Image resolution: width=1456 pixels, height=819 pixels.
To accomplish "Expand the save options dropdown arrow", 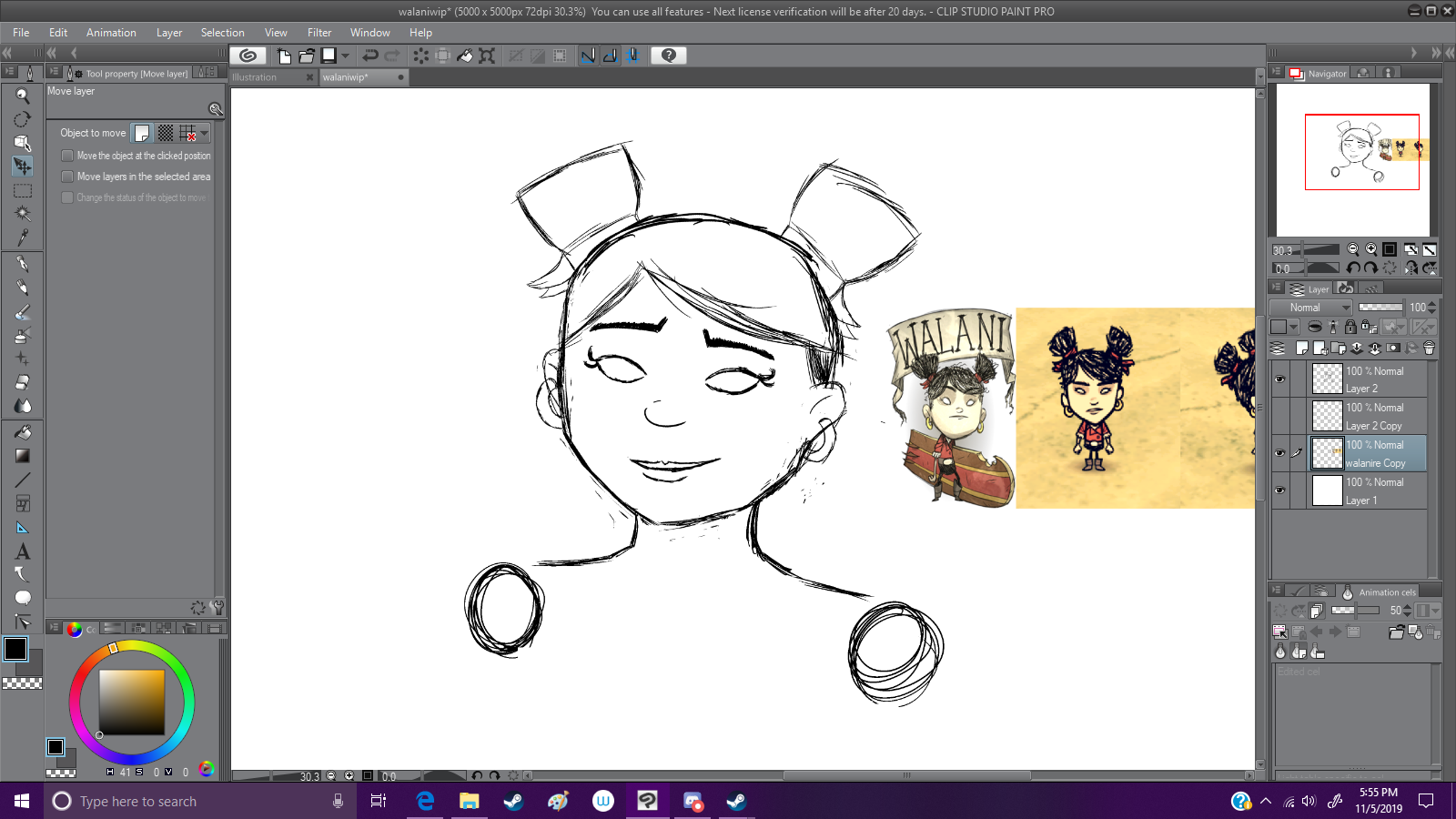I will click(345, 56).
